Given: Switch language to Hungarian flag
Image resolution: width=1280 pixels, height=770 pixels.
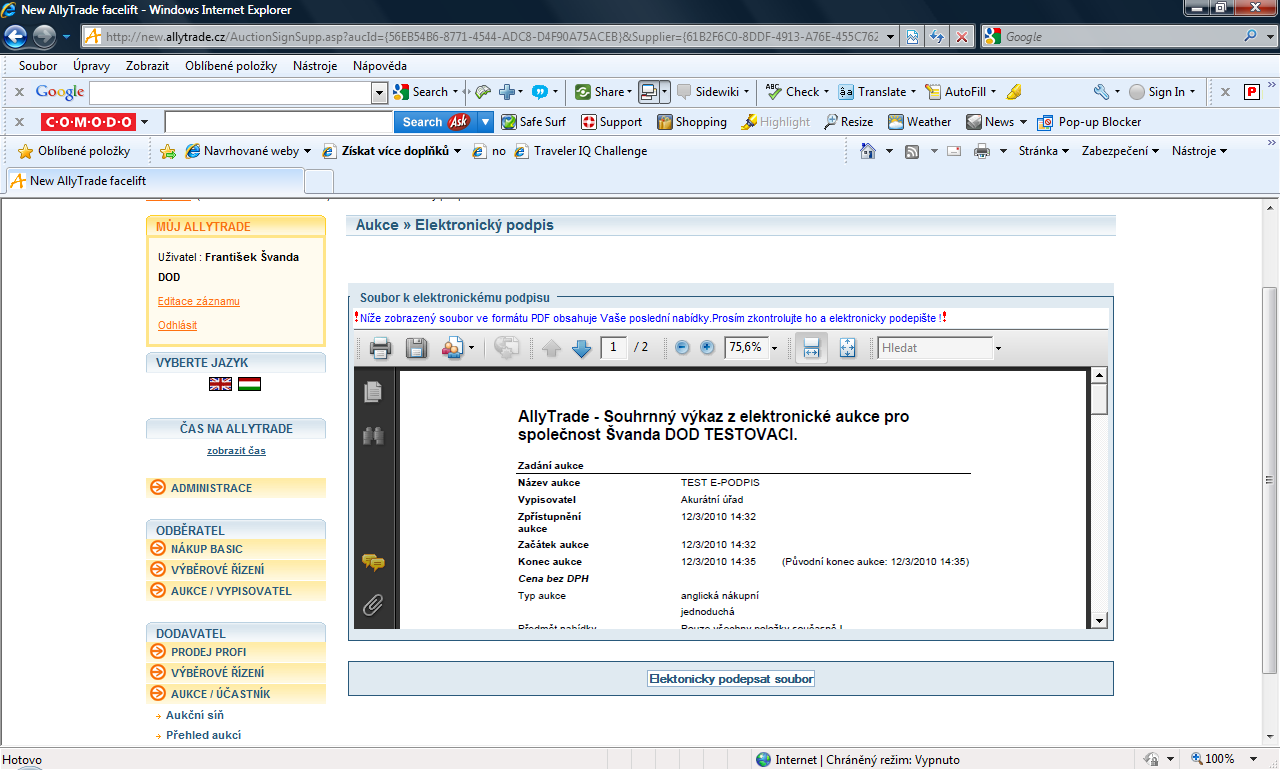Looking at the screenshot, I should tap(249, 384).
